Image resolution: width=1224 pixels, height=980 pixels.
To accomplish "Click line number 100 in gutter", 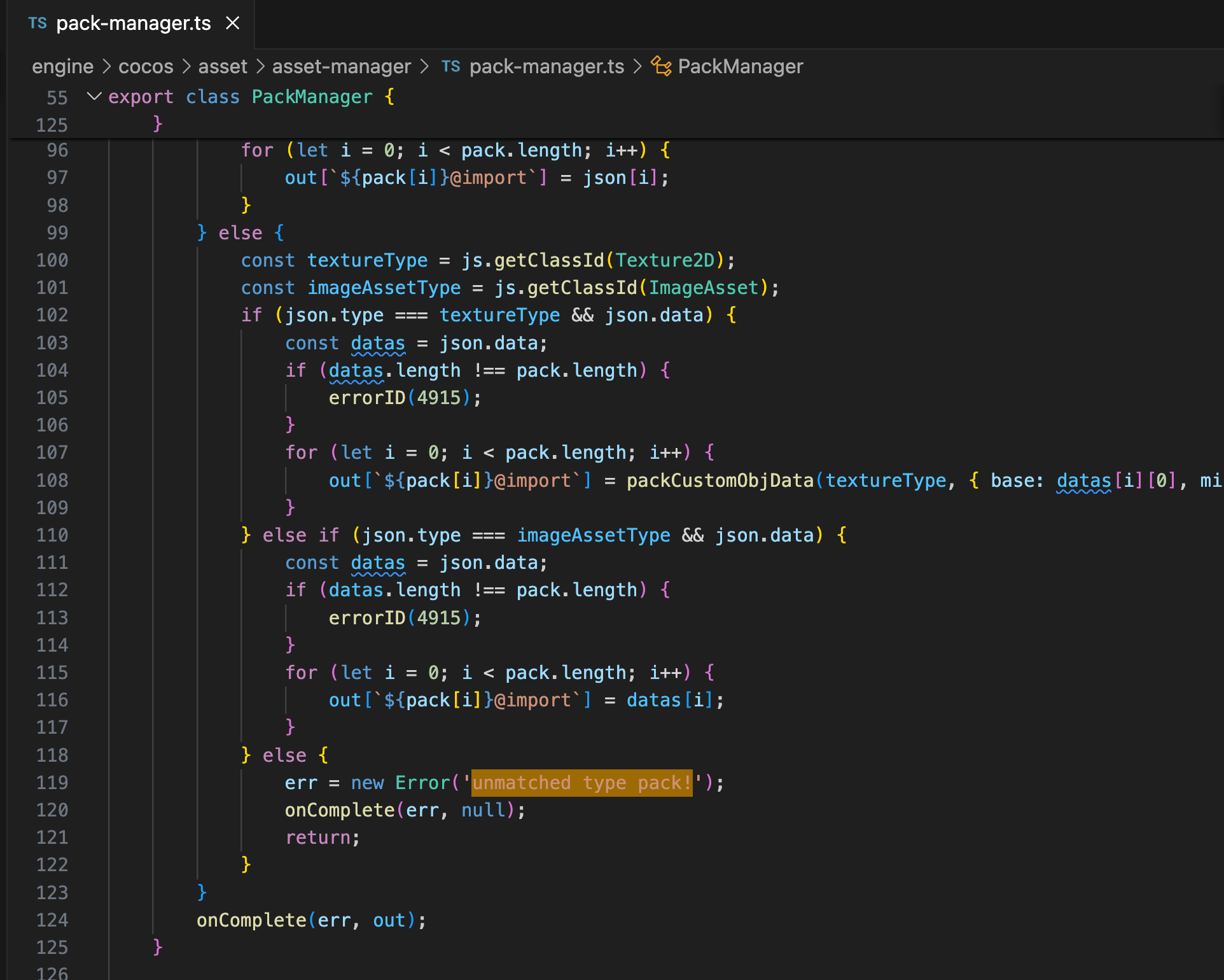I will pyautogui.click(x=52, y=260).
